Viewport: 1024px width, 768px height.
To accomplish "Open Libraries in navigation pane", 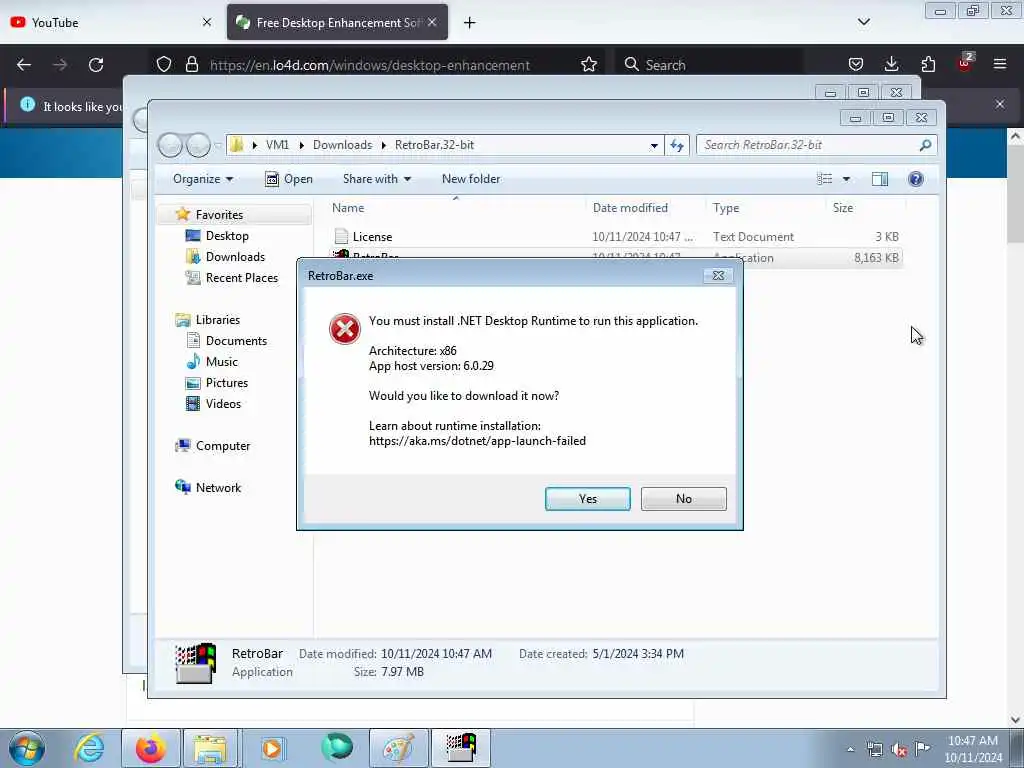I will click(217, 320).
